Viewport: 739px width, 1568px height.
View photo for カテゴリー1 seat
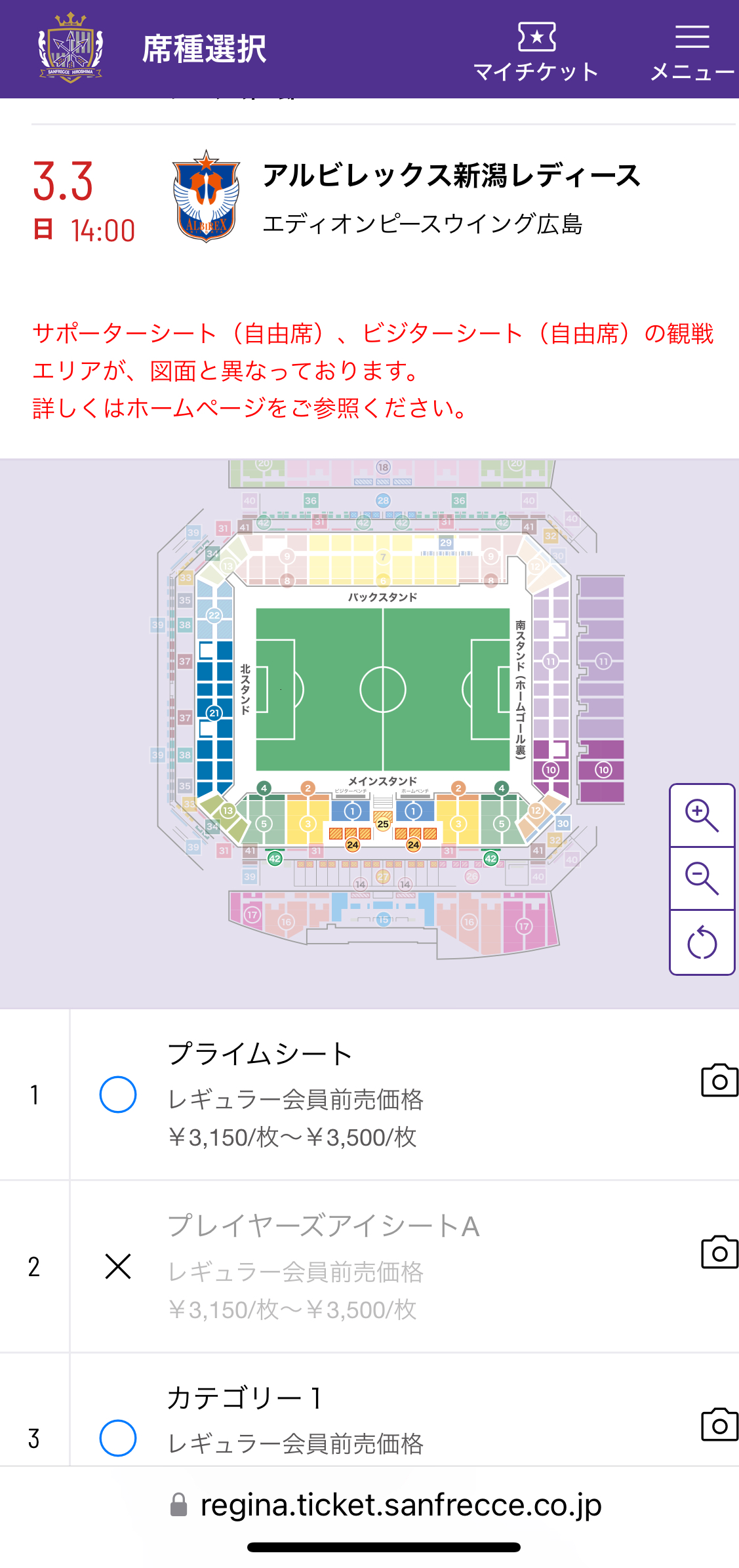(x=719, y=1424)
